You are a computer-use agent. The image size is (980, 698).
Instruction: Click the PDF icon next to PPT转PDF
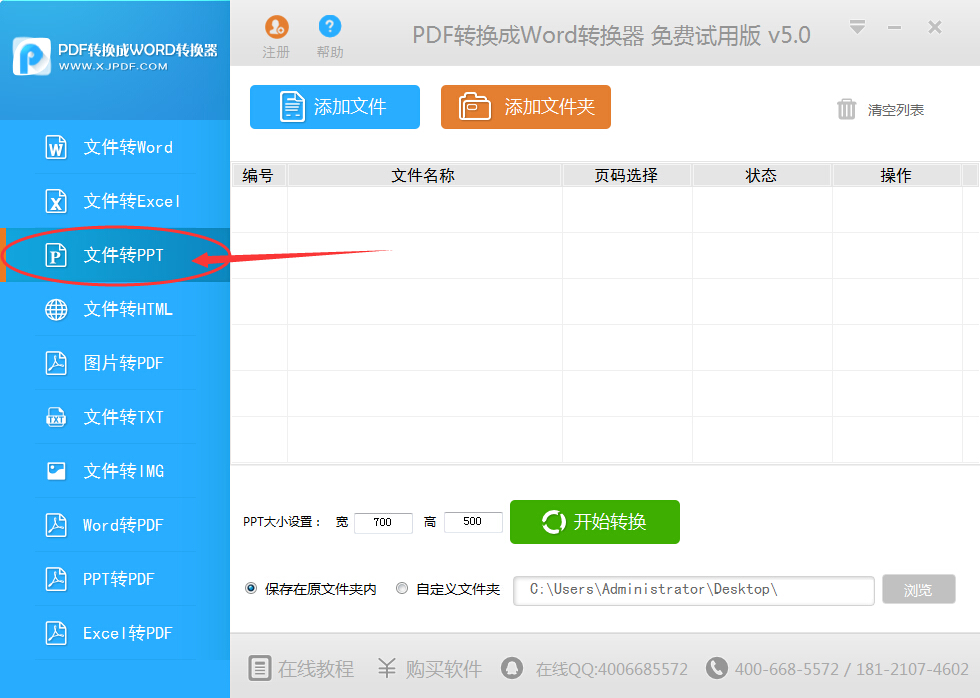point(56,579)
